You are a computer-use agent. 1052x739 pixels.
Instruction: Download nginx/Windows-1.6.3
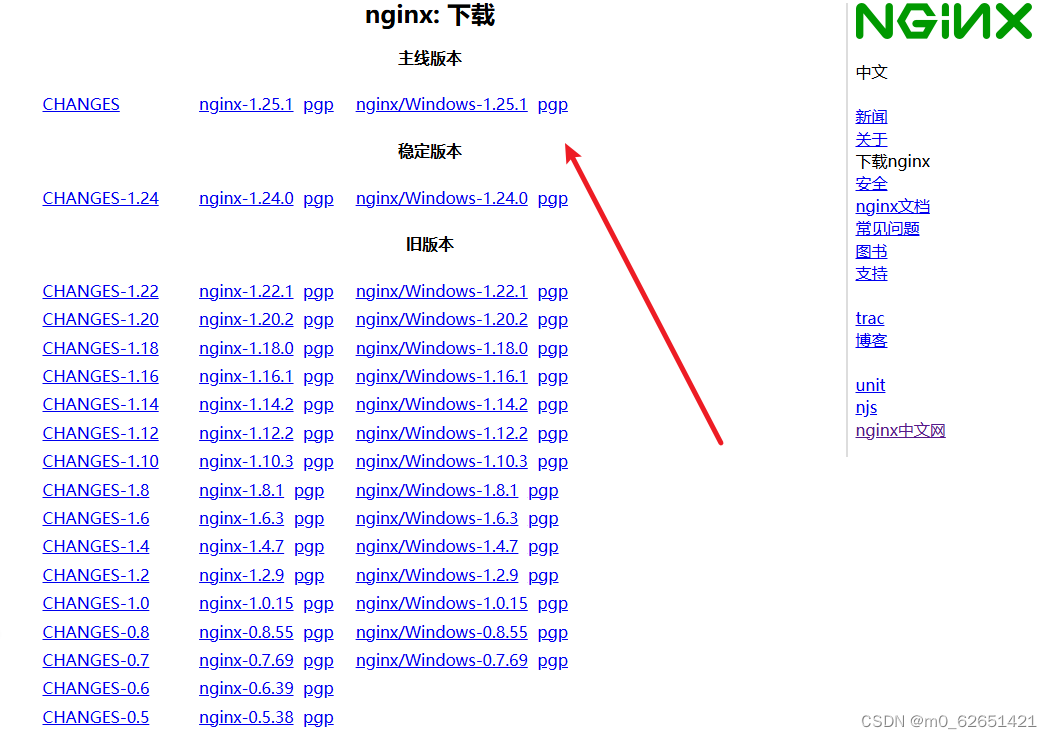[x=437, y=519]
